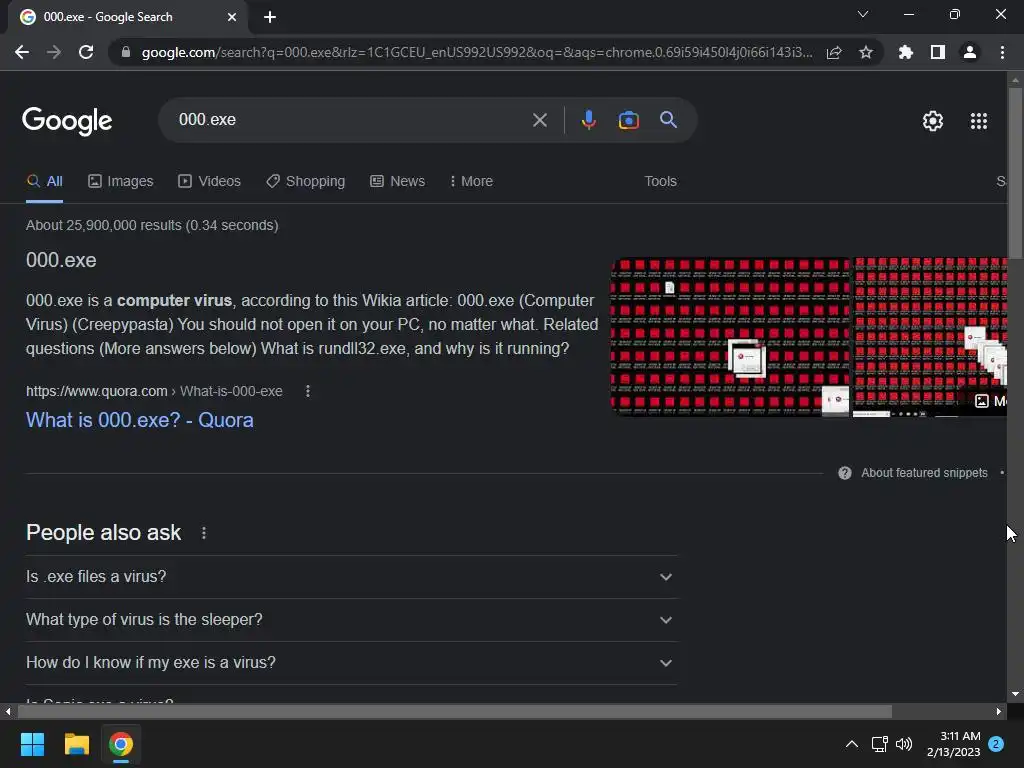Open the Chrome extensions puzzle icon

(905, 52)
